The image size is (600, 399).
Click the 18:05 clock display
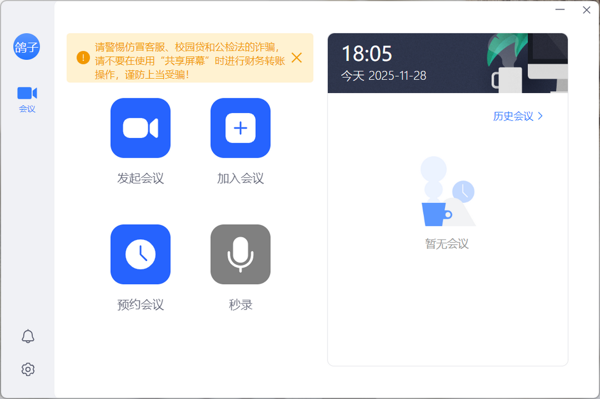[x=367, y=54]
